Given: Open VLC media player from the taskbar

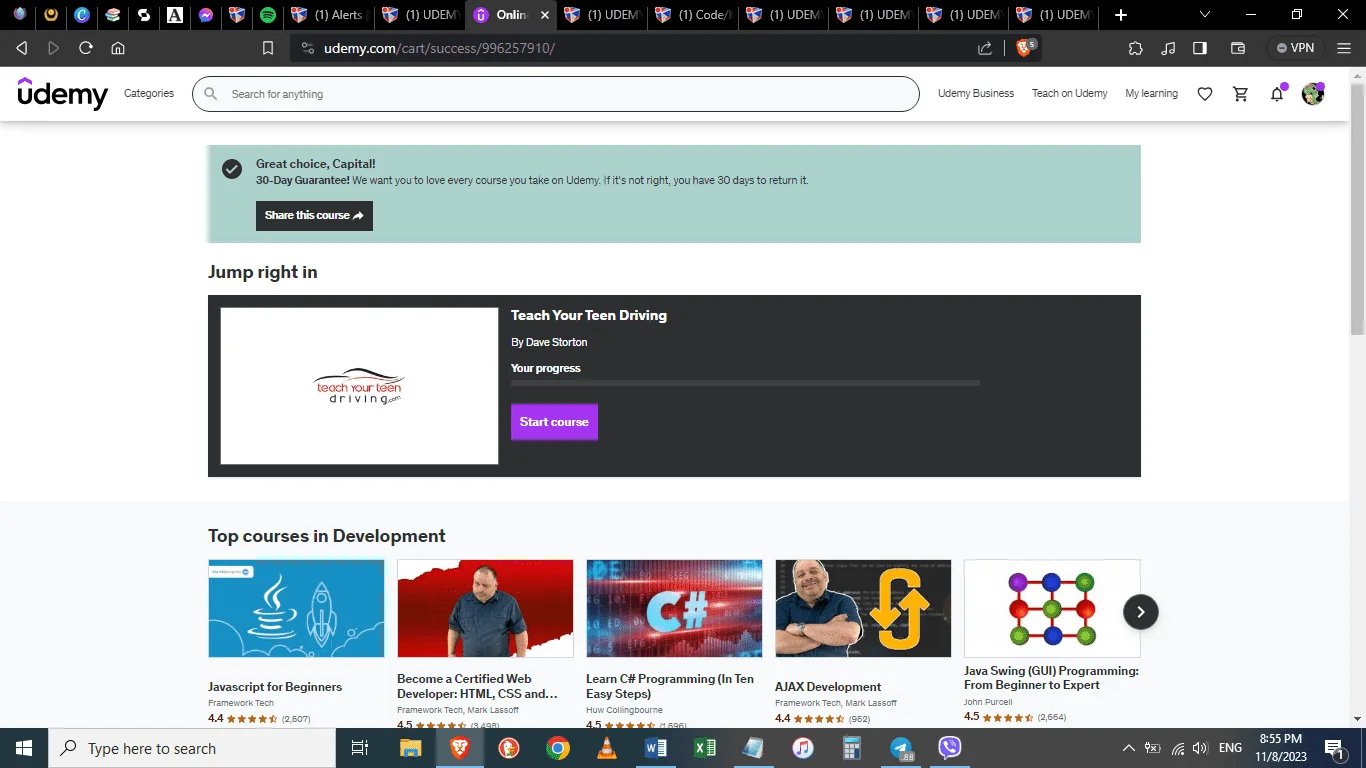Looking at the screenshot, I should [x=607, y=748].
